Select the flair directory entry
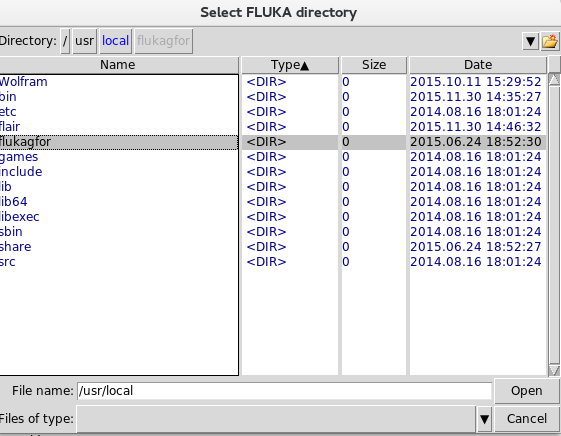The image size is (561, 436). (x=10, y=127)
